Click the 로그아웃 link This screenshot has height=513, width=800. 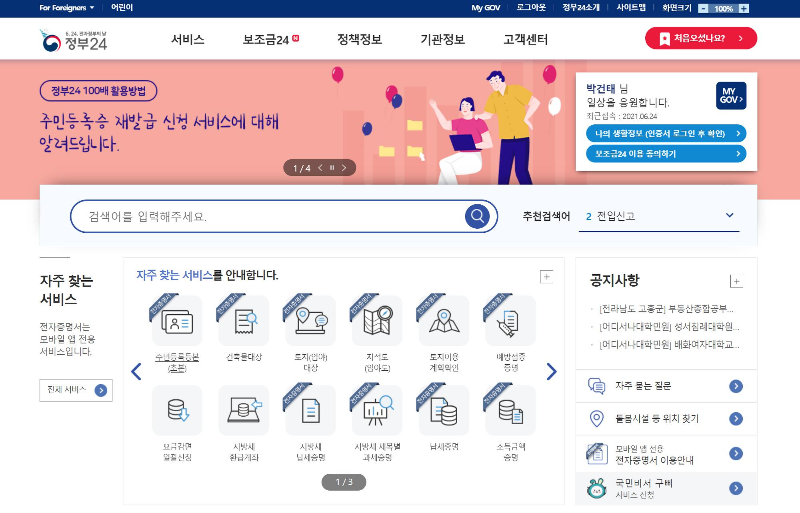531,8
